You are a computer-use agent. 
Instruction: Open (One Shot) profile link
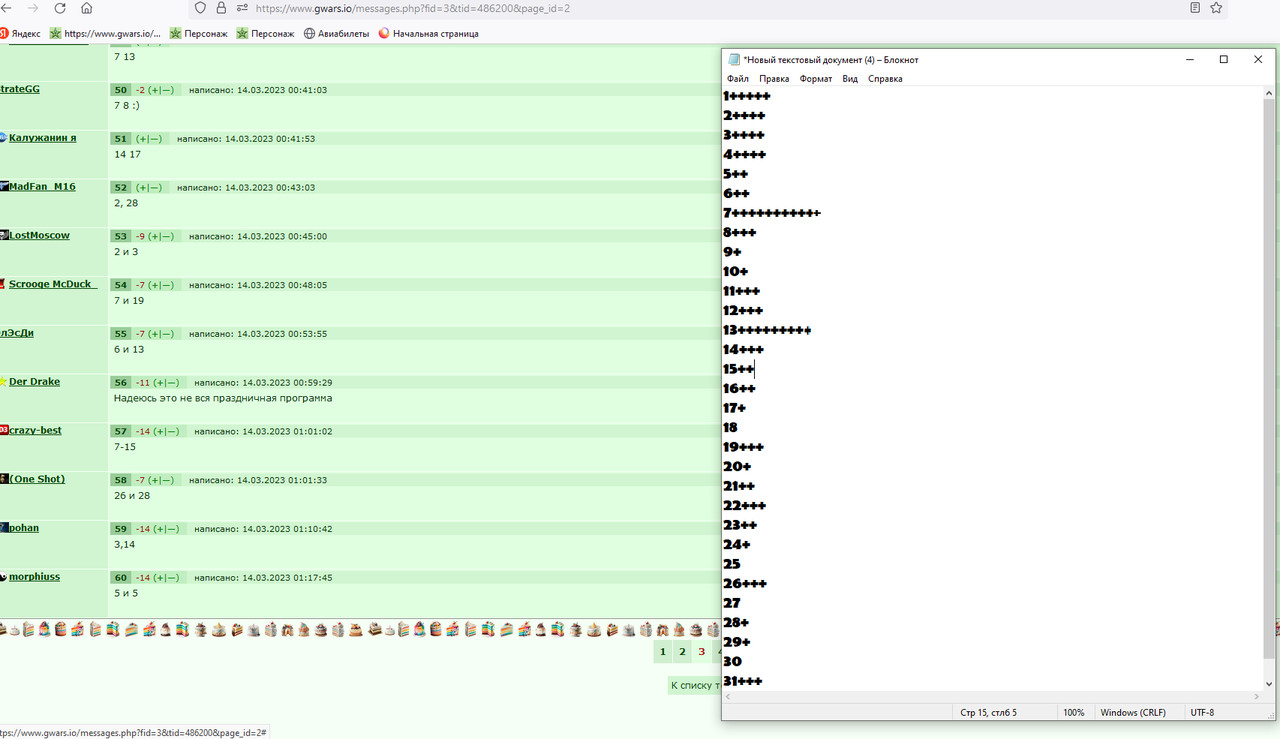coord(37,479)
